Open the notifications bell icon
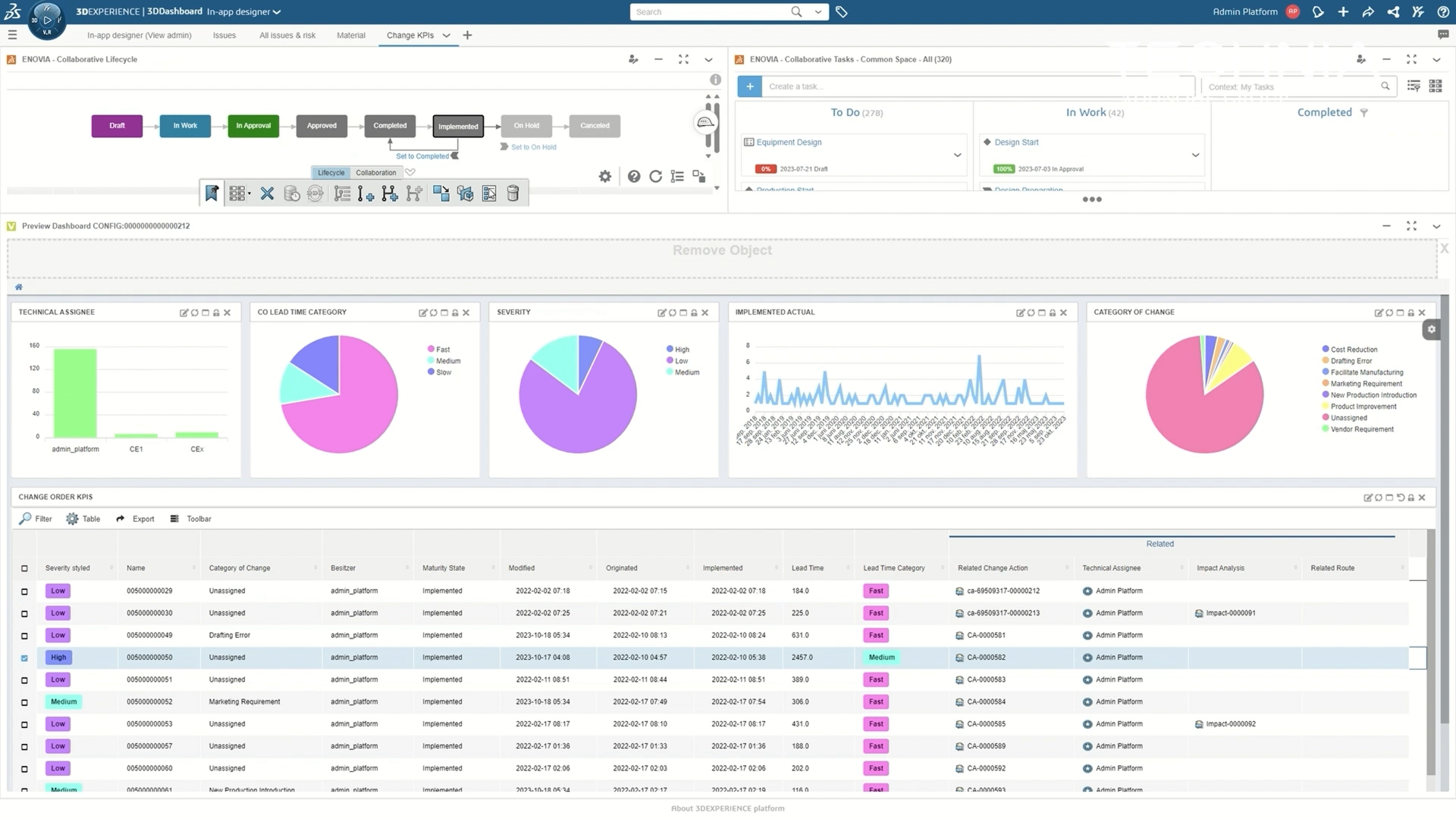The image size is (1456, 819). pos(1318,12)
